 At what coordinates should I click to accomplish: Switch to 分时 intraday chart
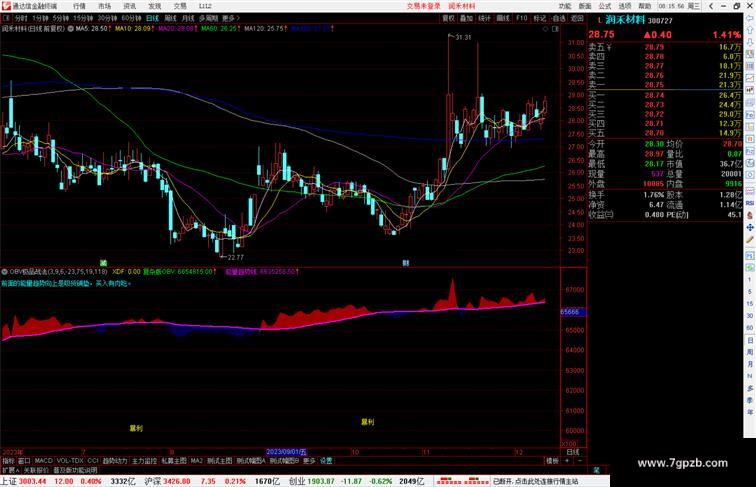tap(21, 18)
